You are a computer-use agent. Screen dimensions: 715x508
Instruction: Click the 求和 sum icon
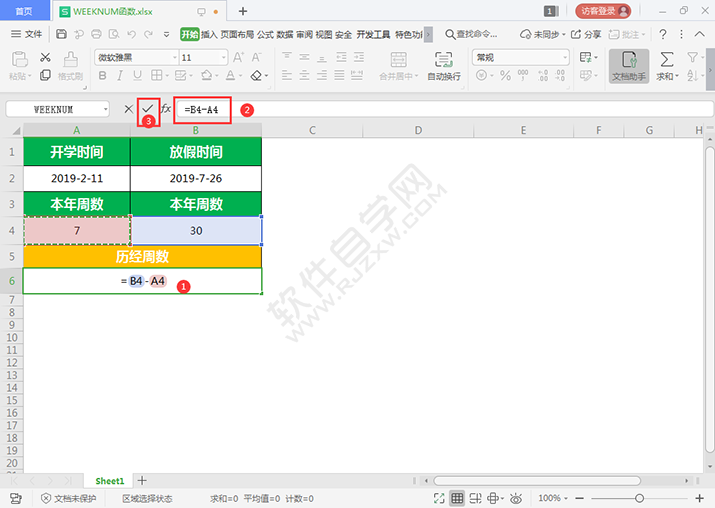[667, 66]
